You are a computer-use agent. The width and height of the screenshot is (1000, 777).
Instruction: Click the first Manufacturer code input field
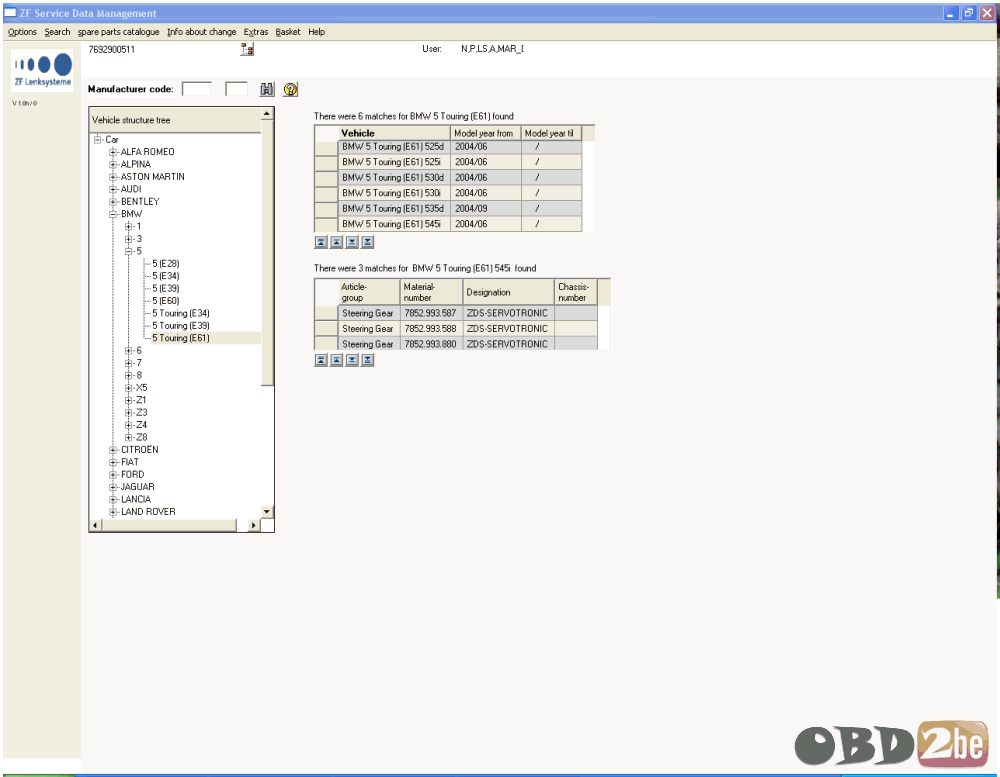196,89
